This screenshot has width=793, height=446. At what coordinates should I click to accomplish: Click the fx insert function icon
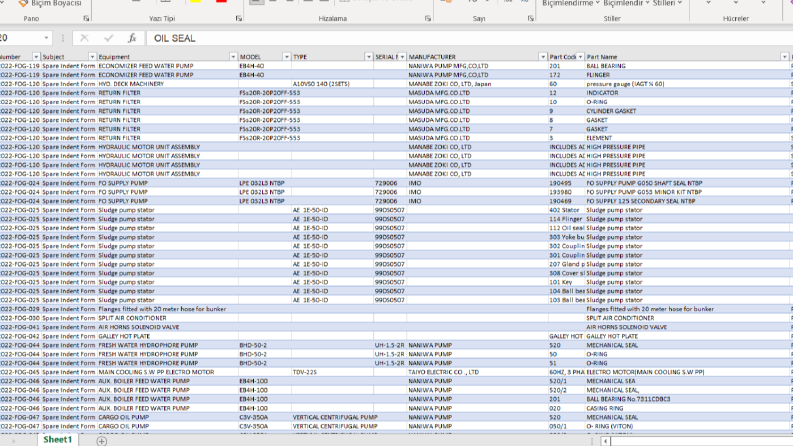click(x=132, y=38)
